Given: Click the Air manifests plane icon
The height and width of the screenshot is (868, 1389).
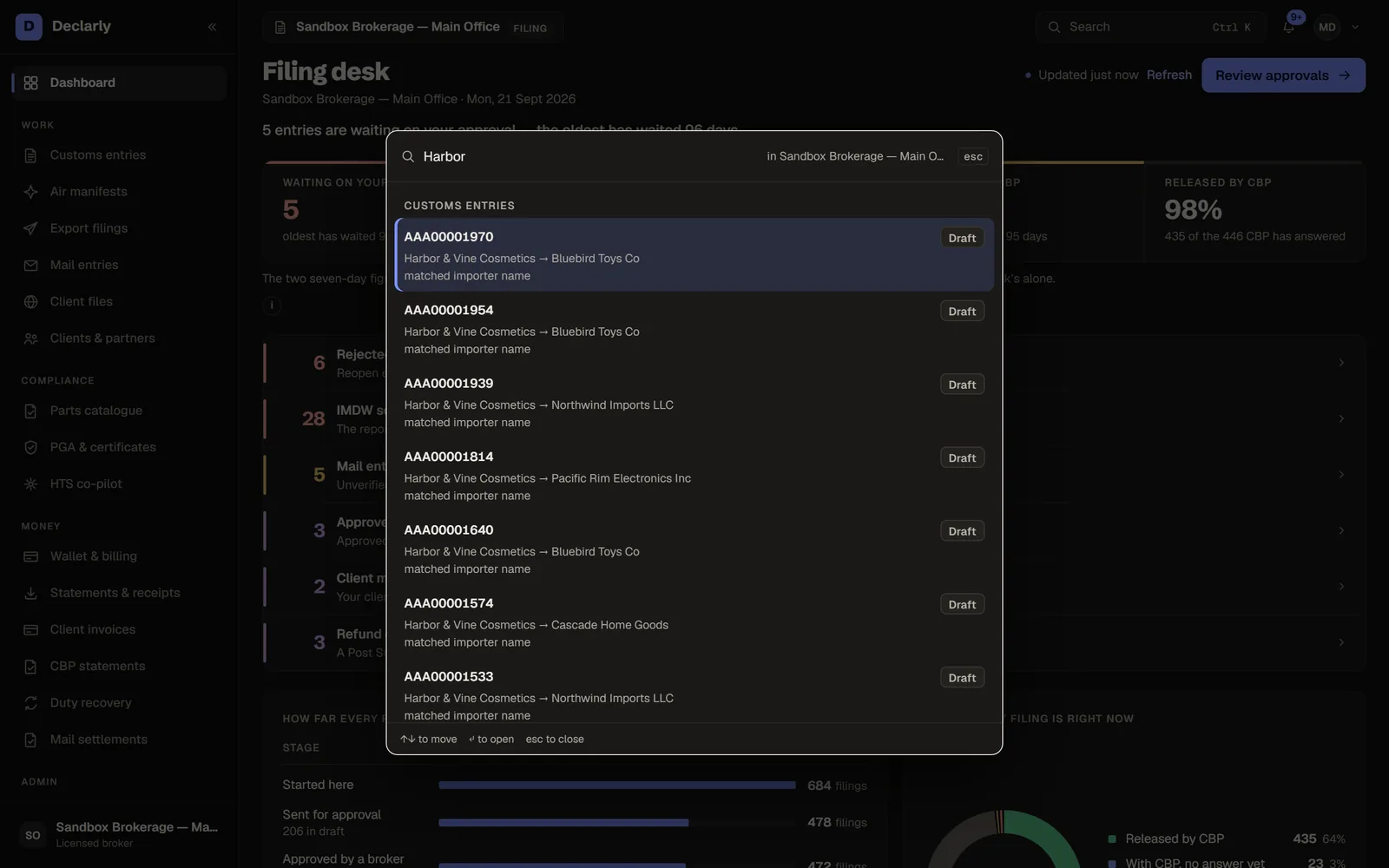Looking at the screenshot, I should (30, 192).
